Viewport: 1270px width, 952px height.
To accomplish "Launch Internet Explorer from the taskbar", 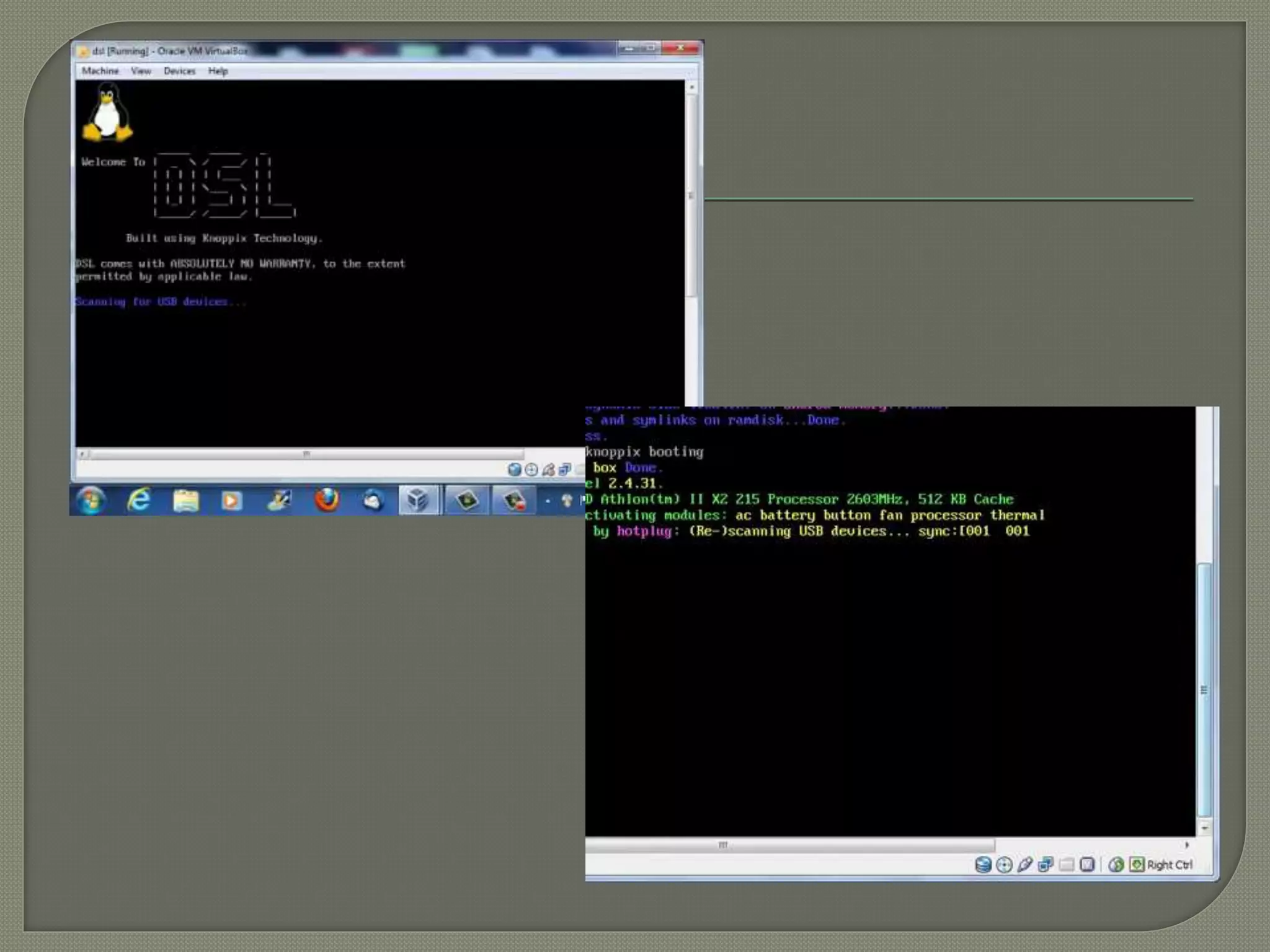I will (139, 500).
